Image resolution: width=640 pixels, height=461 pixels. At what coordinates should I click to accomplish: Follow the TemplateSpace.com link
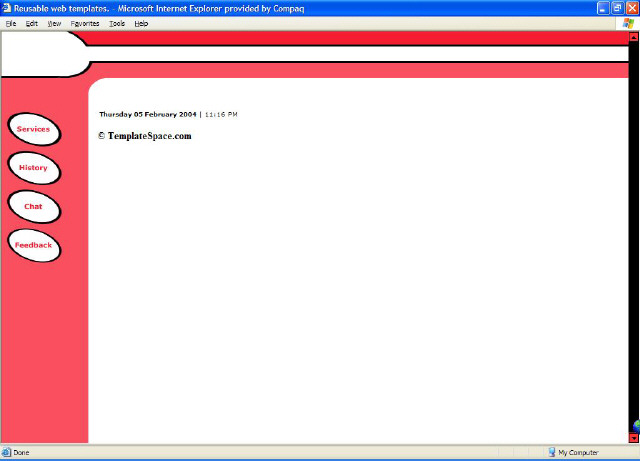point(149,136)
